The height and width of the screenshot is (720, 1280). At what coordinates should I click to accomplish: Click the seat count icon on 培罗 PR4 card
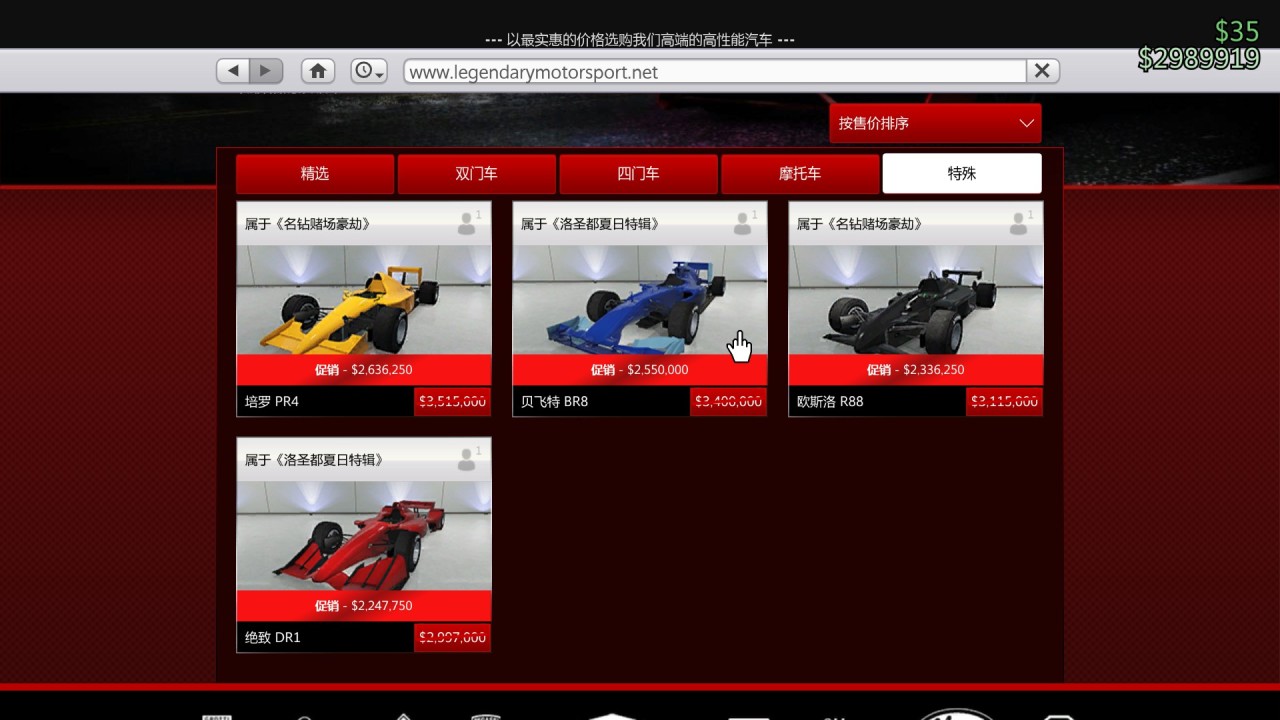click(467, 223)
